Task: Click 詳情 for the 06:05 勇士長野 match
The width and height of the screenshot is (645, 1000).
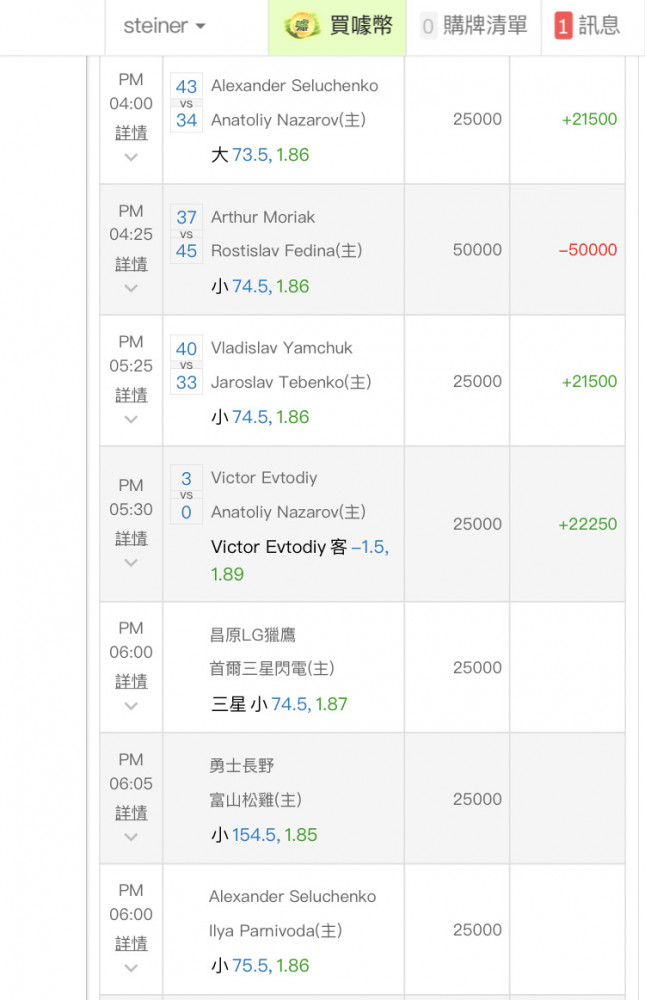Action: [x=131, y=813]
